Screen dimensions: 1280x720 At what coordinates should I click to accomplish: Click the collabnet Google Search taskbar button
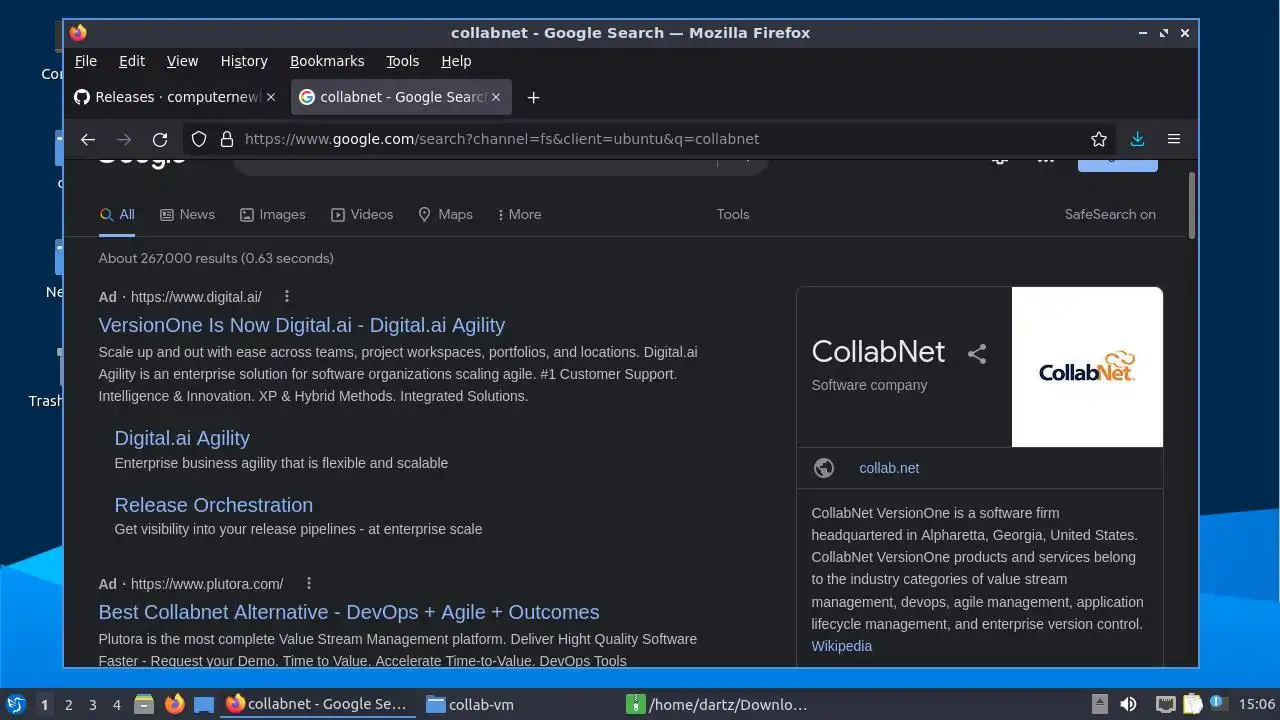[x=317, y=704]
